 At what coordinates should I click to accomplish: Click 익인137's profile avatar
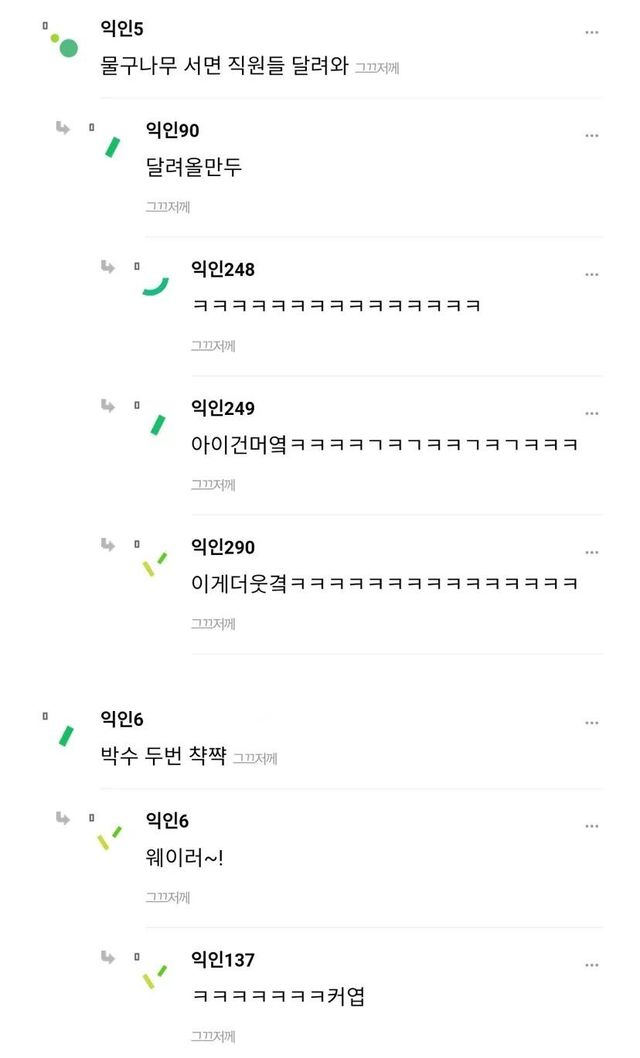tap(154, 976)
